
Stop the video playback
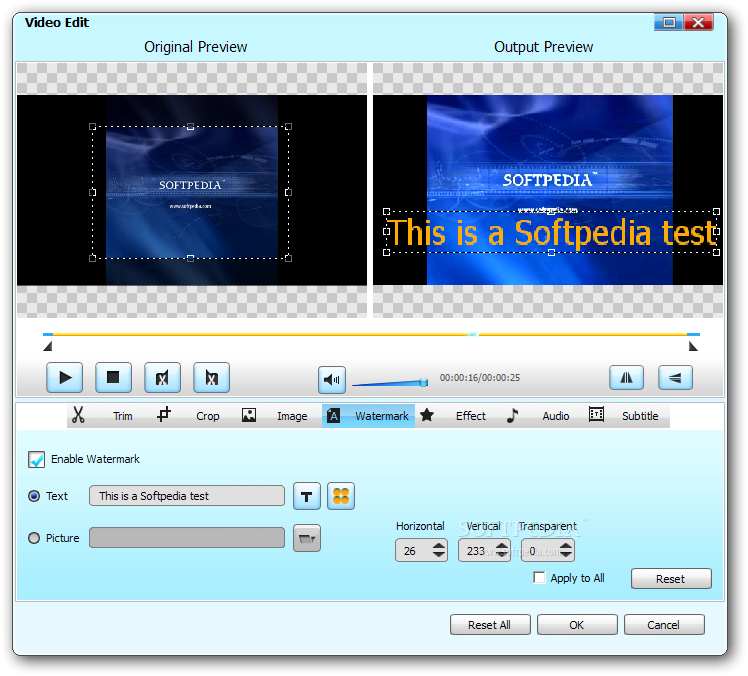(113, 378)
